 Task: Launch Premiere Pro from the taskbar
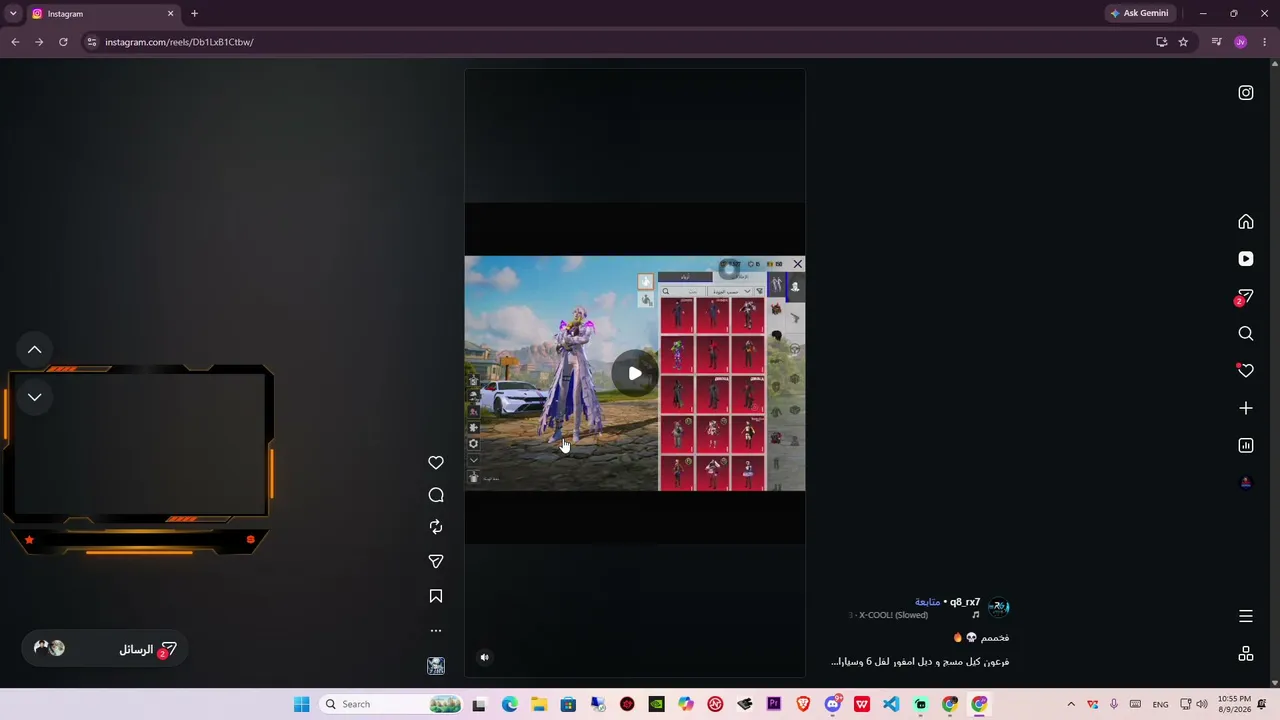click(x=774, y=704)
